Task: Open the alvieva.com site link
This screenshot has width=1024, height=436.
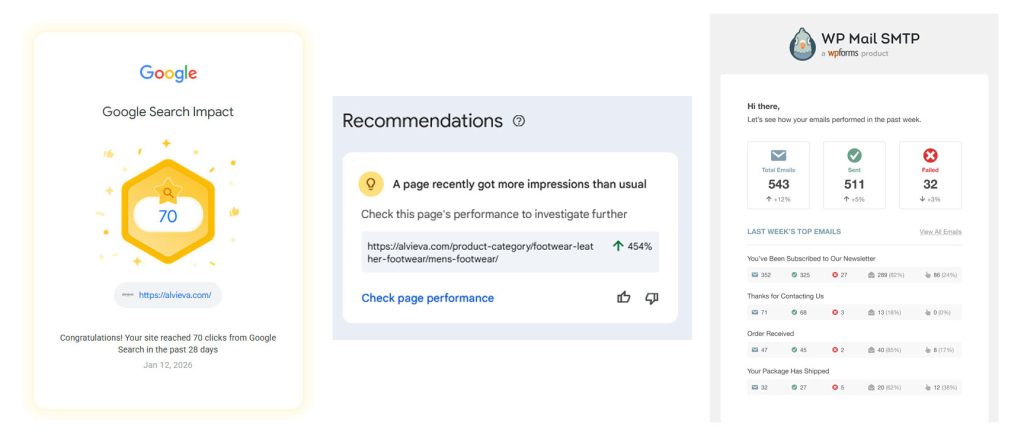Action: 175,295
